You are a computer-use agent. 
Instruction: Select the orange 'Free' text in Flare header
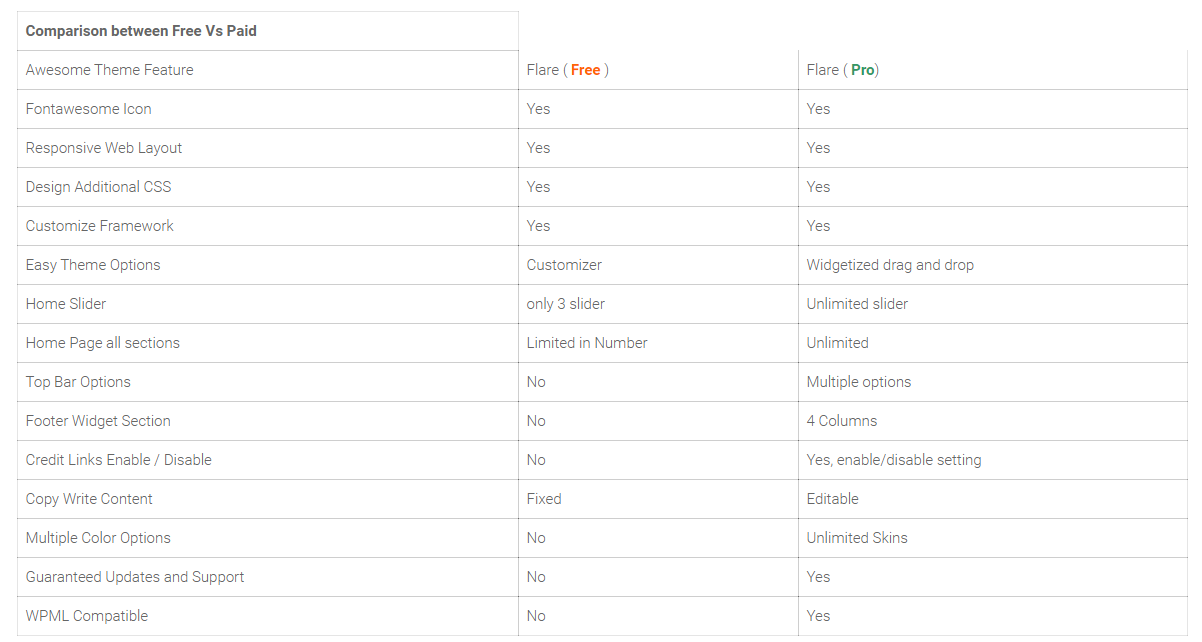pos(585,70)
